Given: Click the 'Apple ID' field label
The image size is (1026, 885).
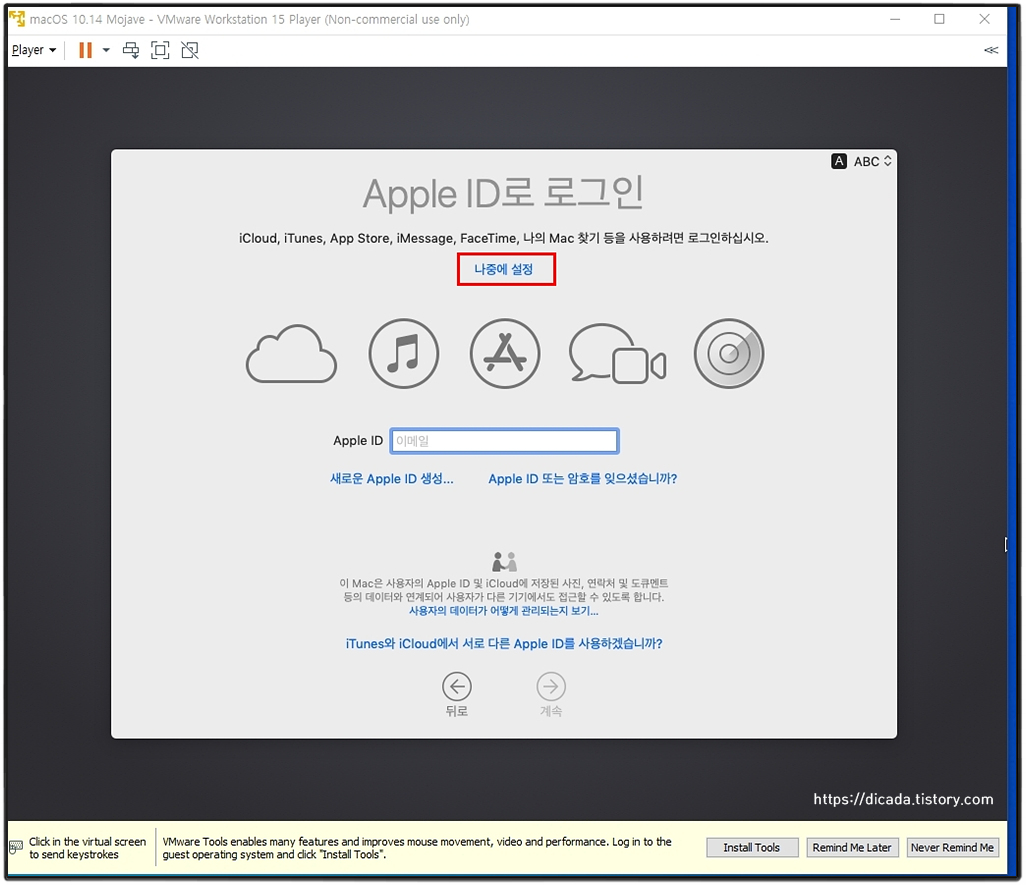Looking at the screenshot, I should (x=358, y=441).
